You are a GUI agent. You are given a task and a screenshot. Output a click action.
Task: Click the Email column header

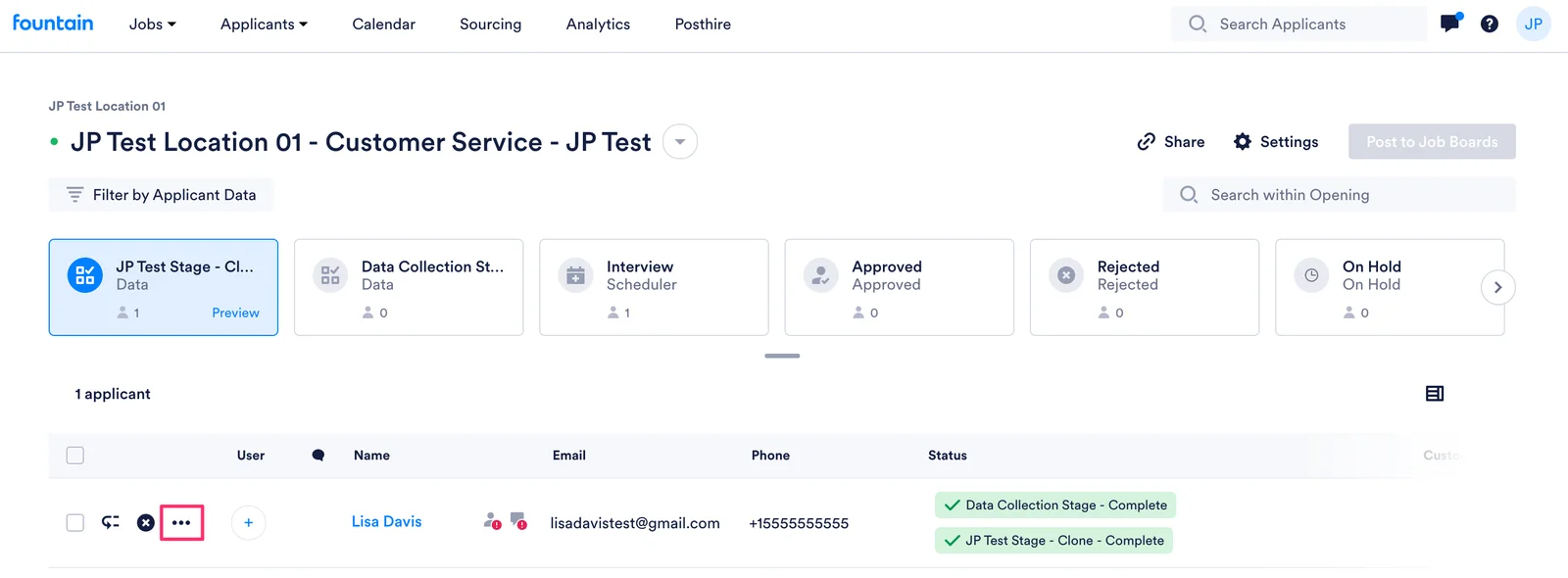click(569, 456)
